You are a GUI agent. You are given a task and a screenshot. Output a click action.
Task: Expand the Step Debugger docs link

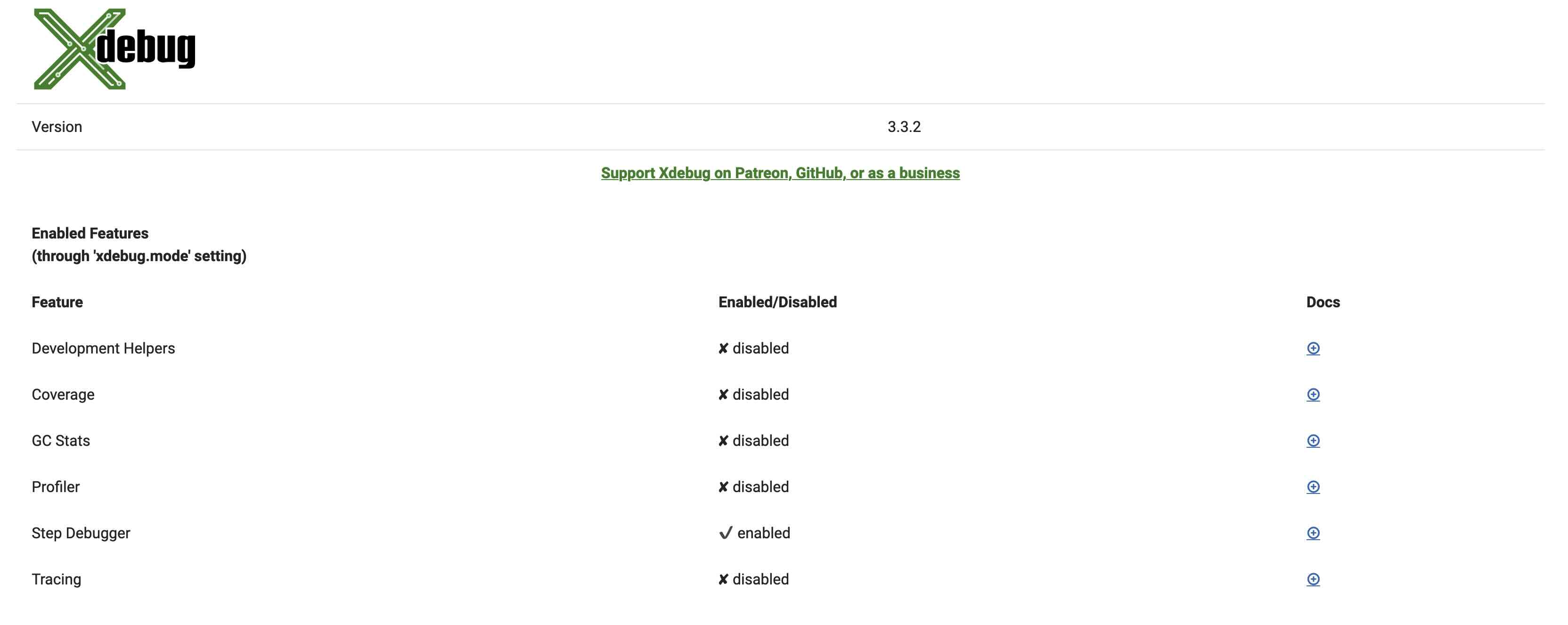tap(1313, 533)
